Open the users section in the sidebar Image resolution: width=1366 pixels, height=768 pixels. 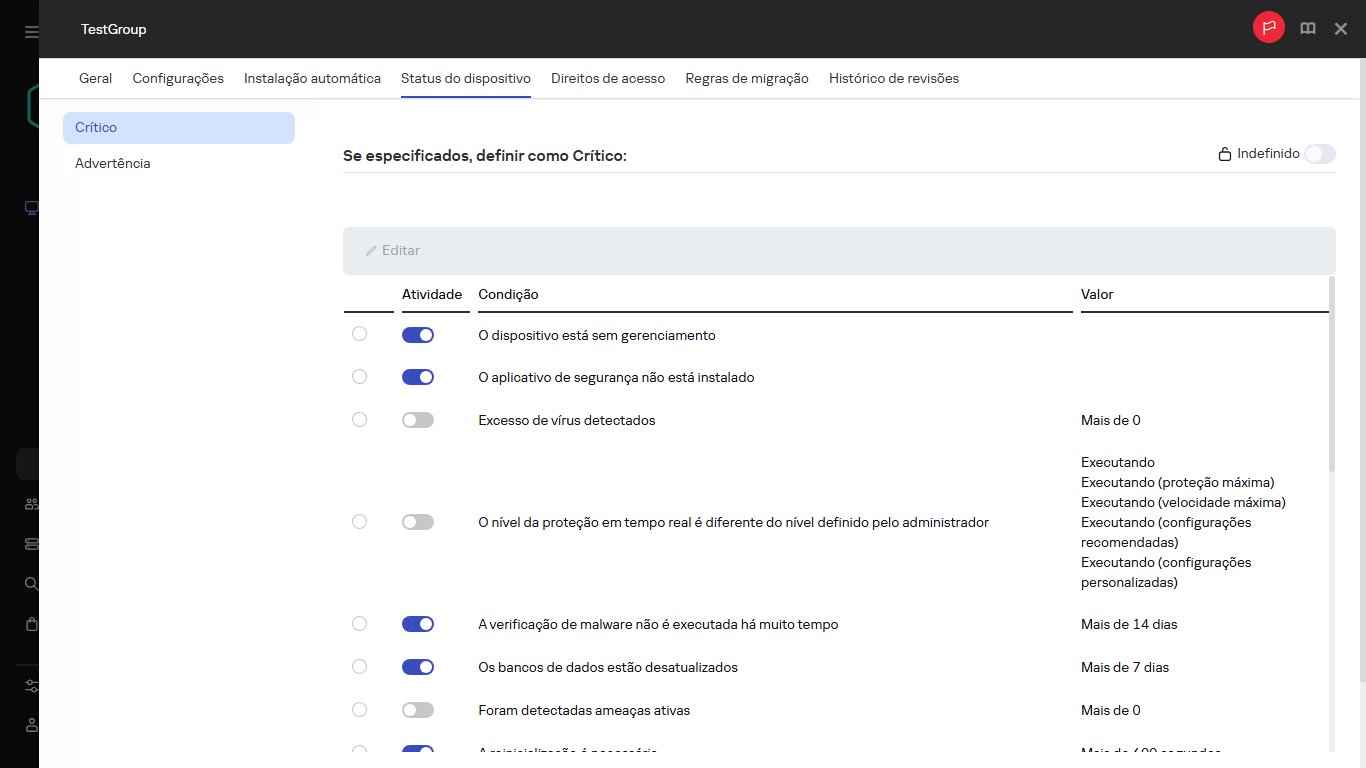click(30, 503)
